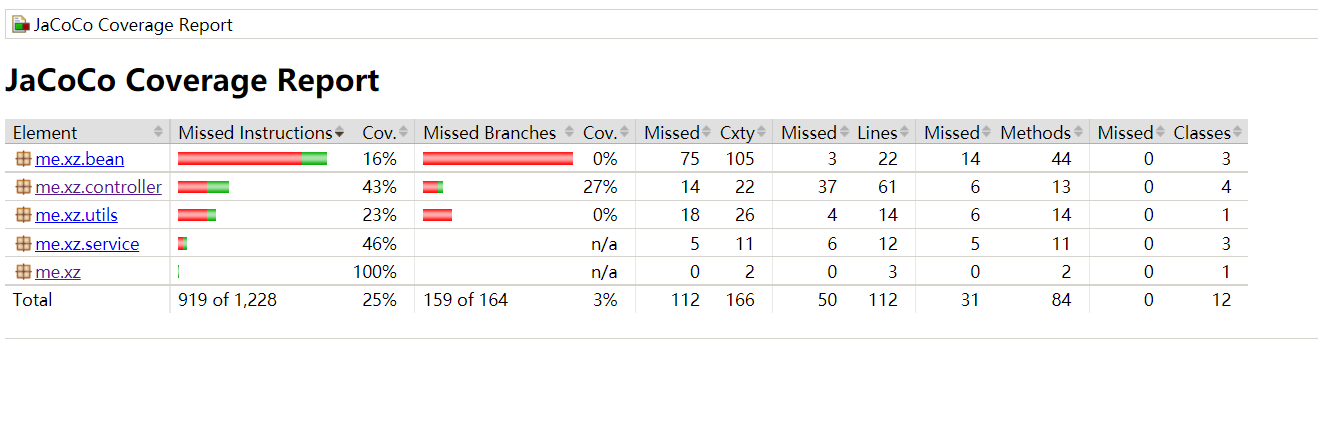Viewport: 1318px width, 429px height.
Task: Click package icon beside me.xz.service
Action: tap(23, 244)
